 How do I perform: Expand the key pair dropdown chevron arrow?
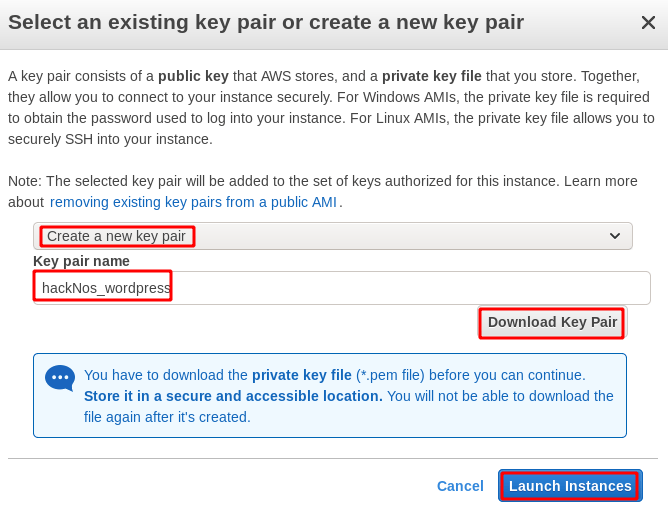(615, 236)
